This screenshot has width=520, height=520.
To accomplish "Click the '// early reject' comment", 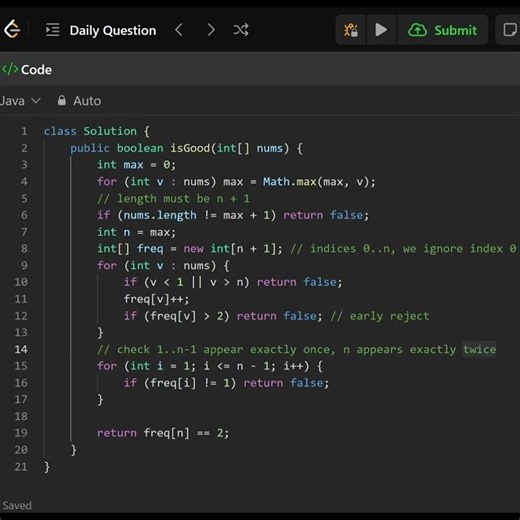I will tap(380, 316).
